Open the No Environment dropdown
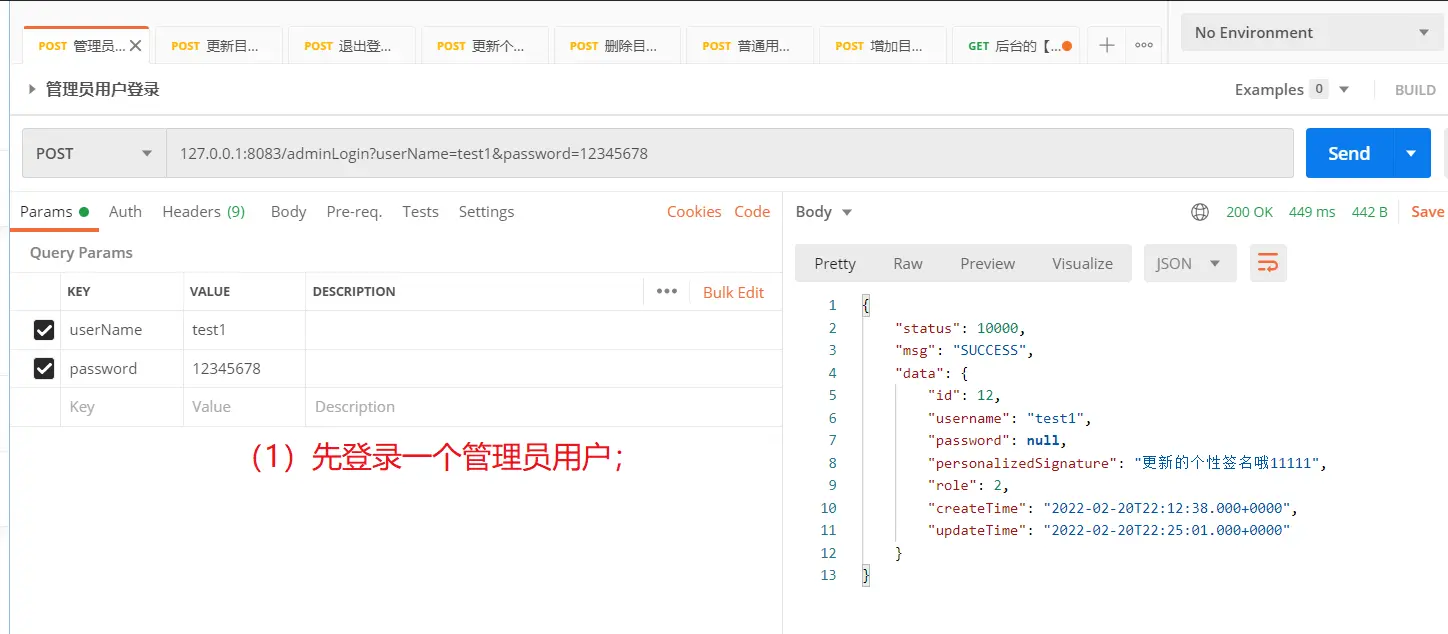This screenshot has height=634, width=1448. click(1311, 33)
